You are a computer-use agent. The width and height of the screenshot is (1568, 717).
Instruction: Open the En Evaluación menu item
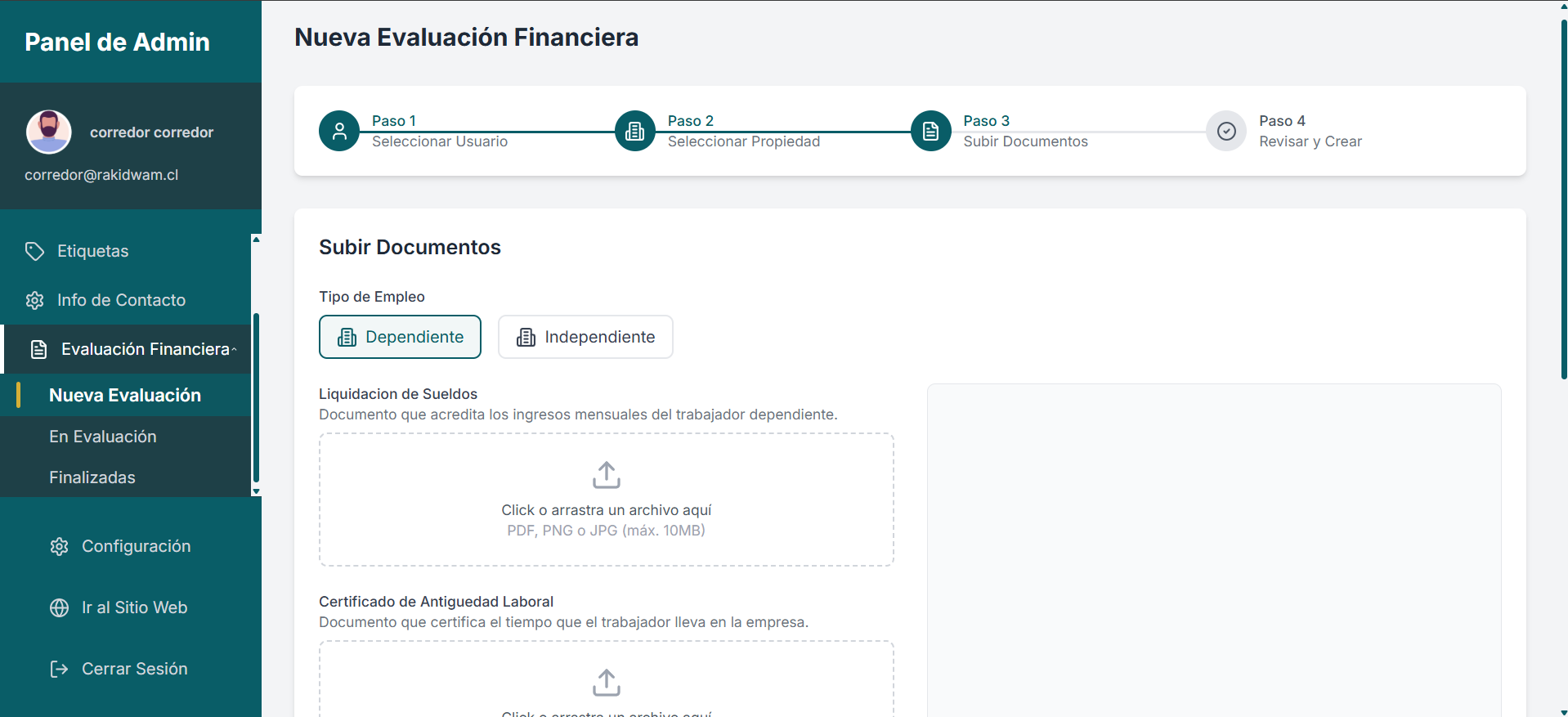click(103, 437)
